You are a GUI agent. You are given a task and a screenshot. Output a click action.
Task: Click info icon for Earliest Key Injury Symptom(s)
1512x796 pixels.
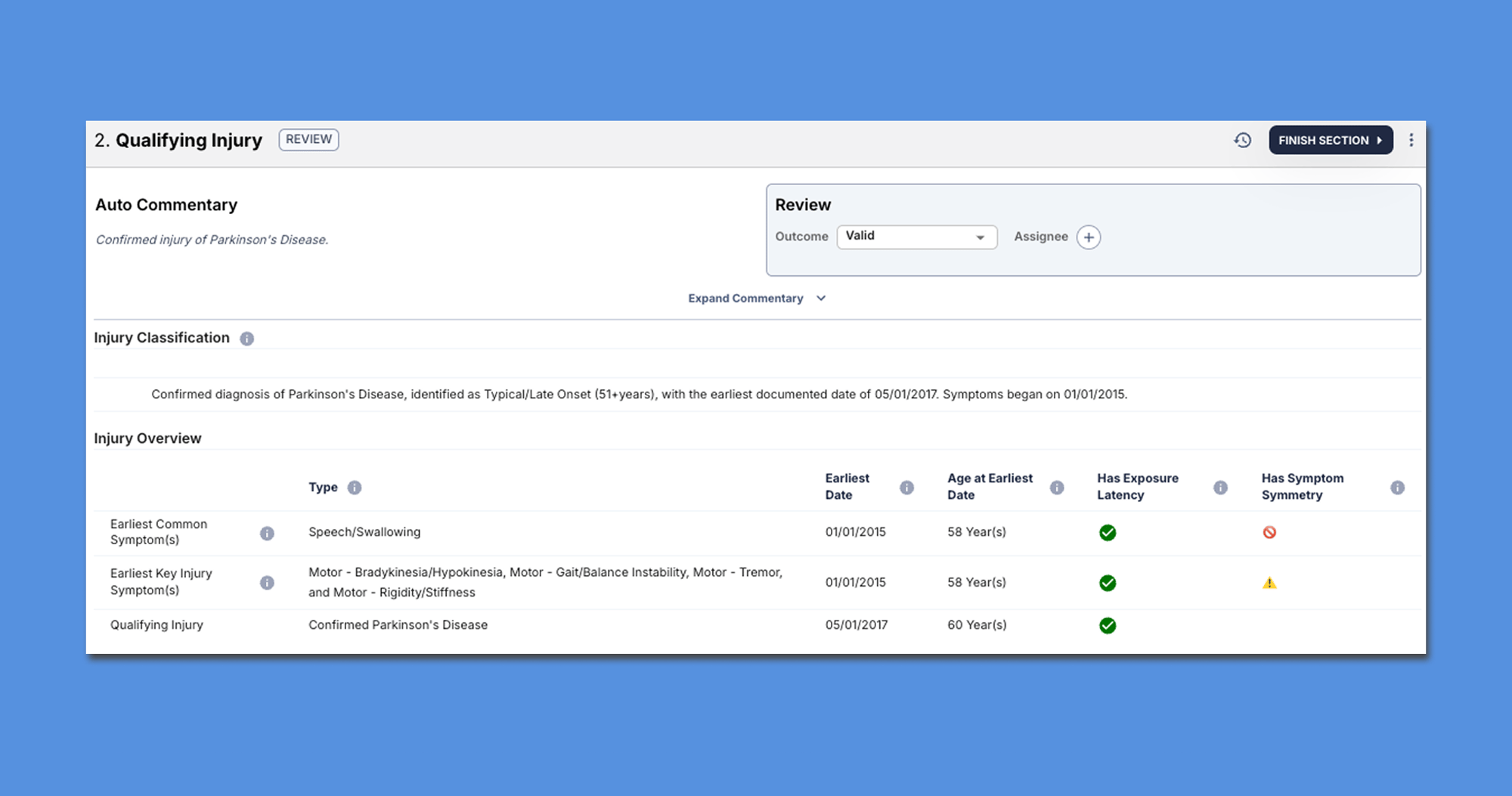[x=267, y=583]
